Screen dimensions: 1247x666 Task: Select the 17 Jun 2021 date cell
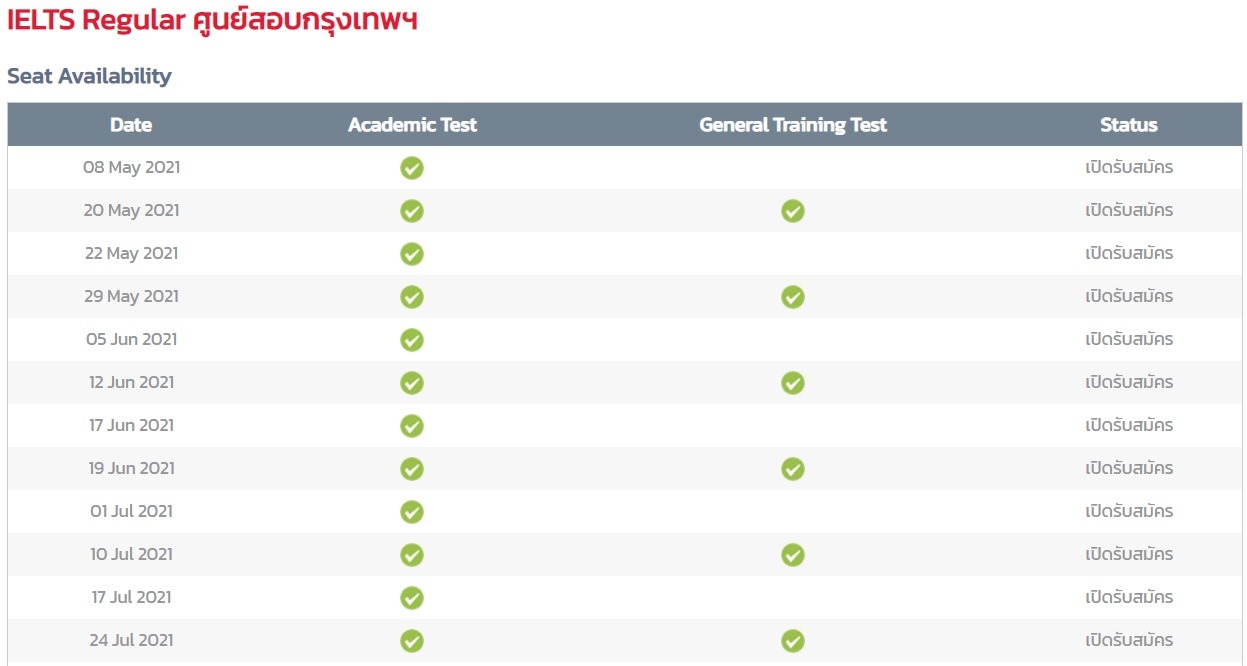coord(132,426)
